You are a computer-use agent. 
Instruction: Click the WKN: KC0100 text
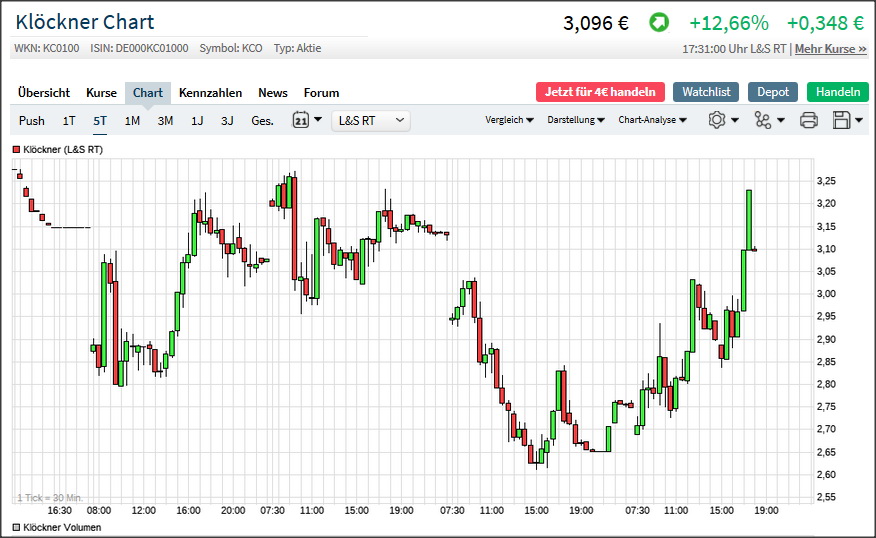[47, 49]
